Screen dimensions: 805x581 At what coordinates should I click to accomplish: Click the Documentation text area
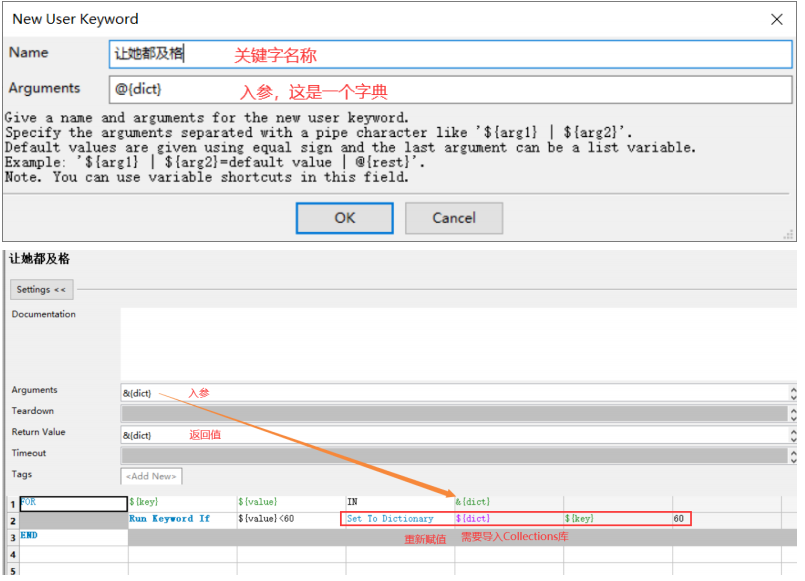(x=458, y=343)
